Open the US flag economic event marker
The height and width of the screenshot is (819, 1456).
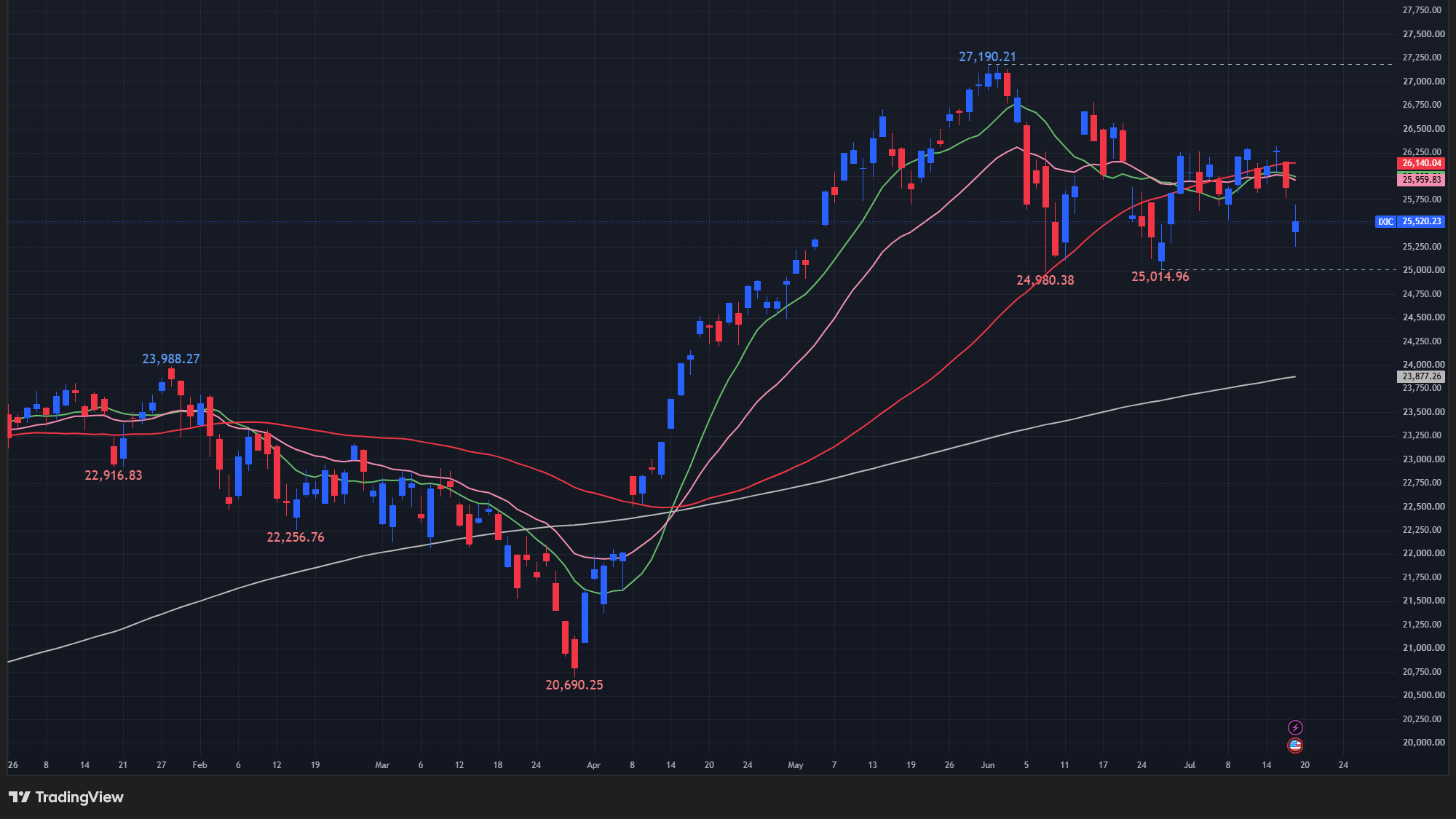coord(1295,745)
